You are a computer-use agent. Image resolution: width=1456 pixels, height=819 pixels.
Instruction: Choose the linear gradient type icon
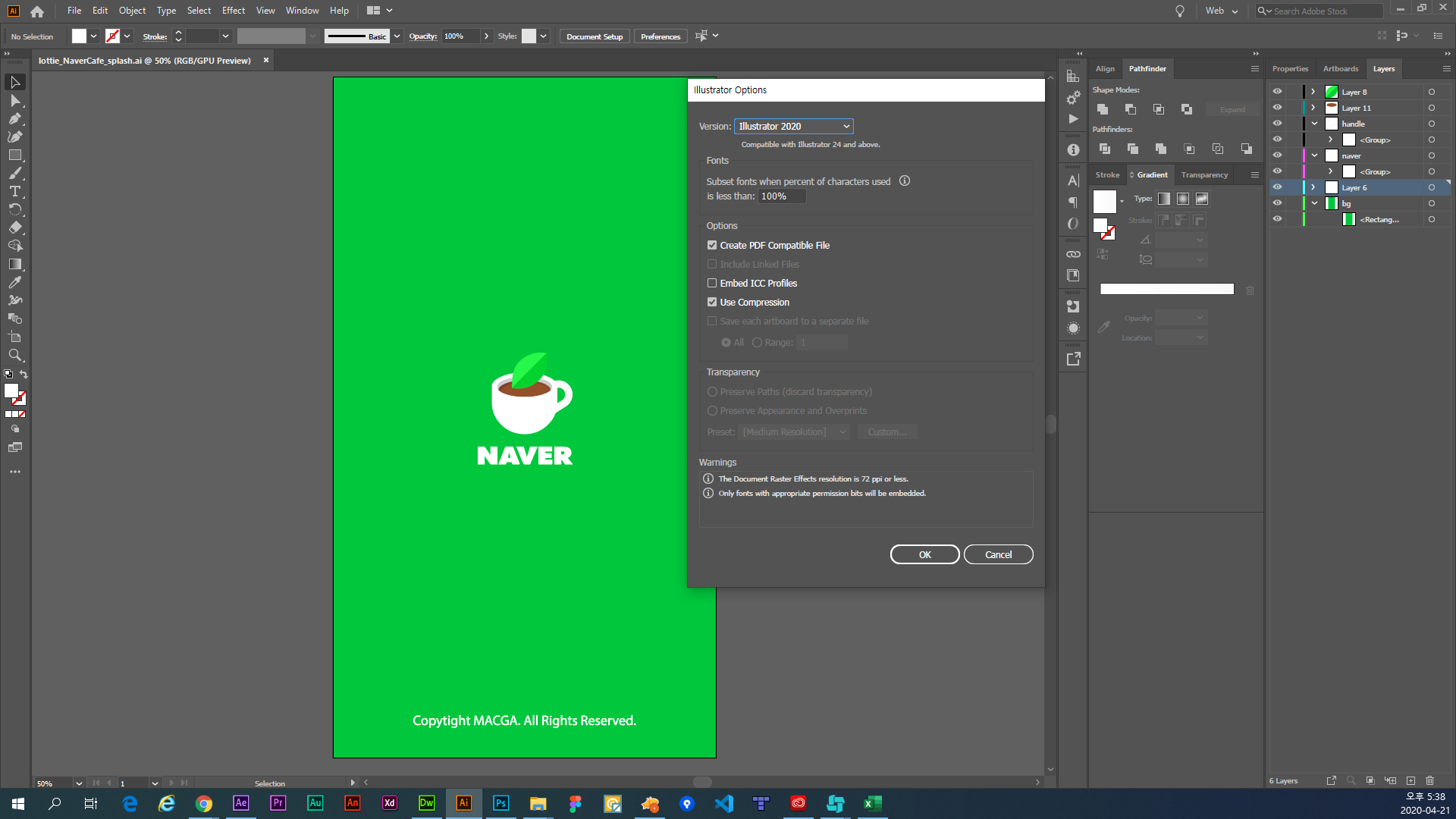(x=1163, y=199)
